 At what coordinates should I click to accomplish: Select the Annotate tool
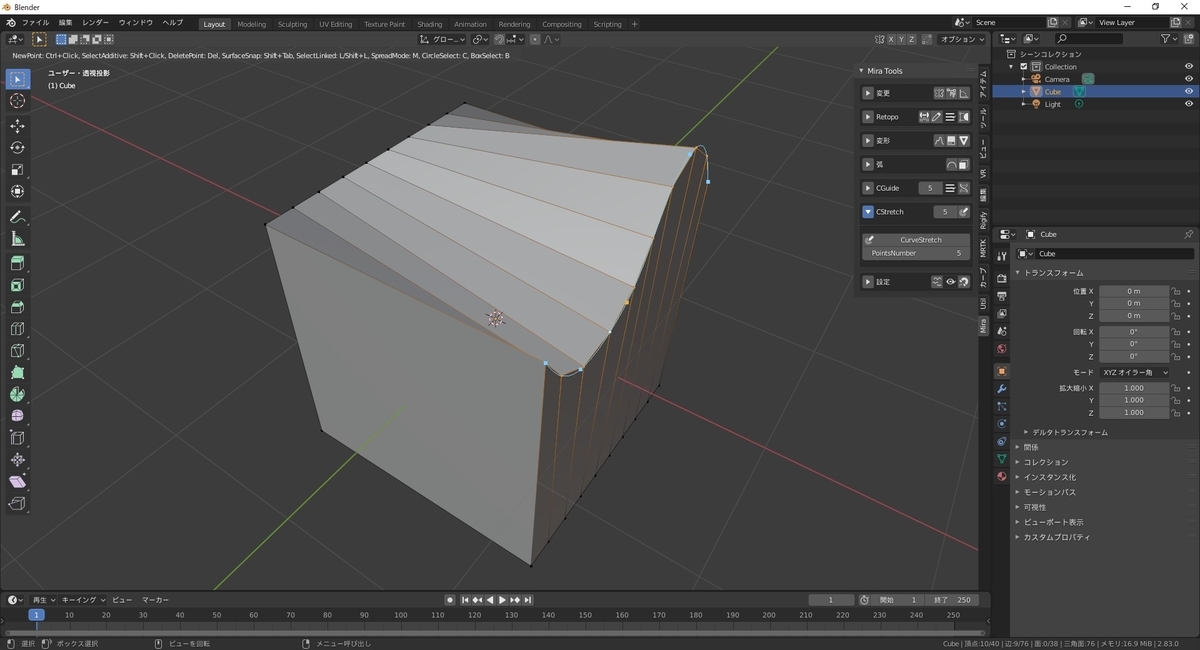tap(17, 217)
